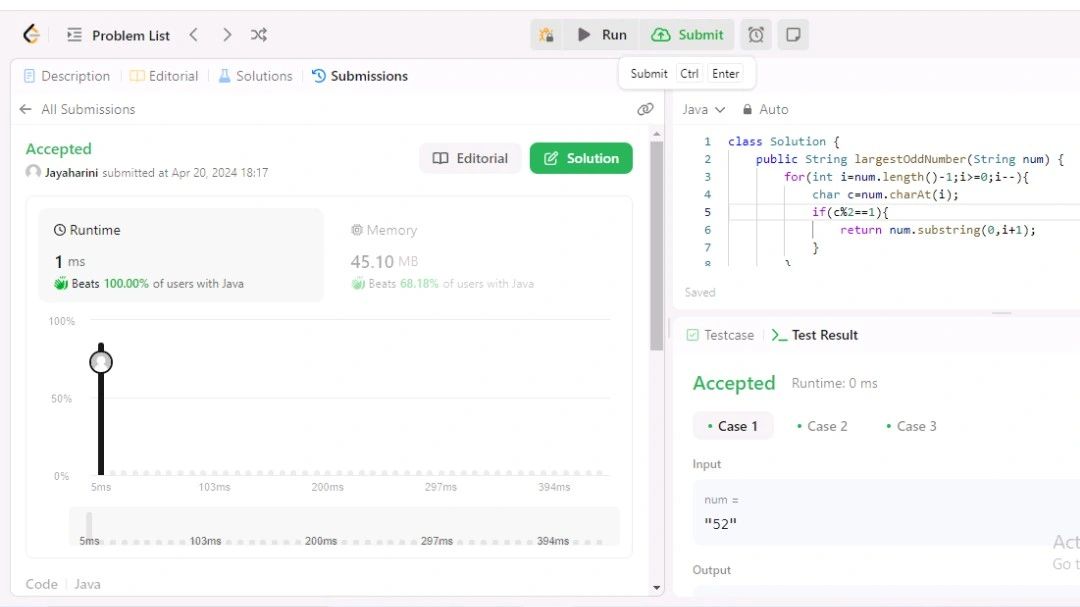Select Case 3 test case
The height and width of the screenshot is (607, 1080).
[x=910, y=426]
